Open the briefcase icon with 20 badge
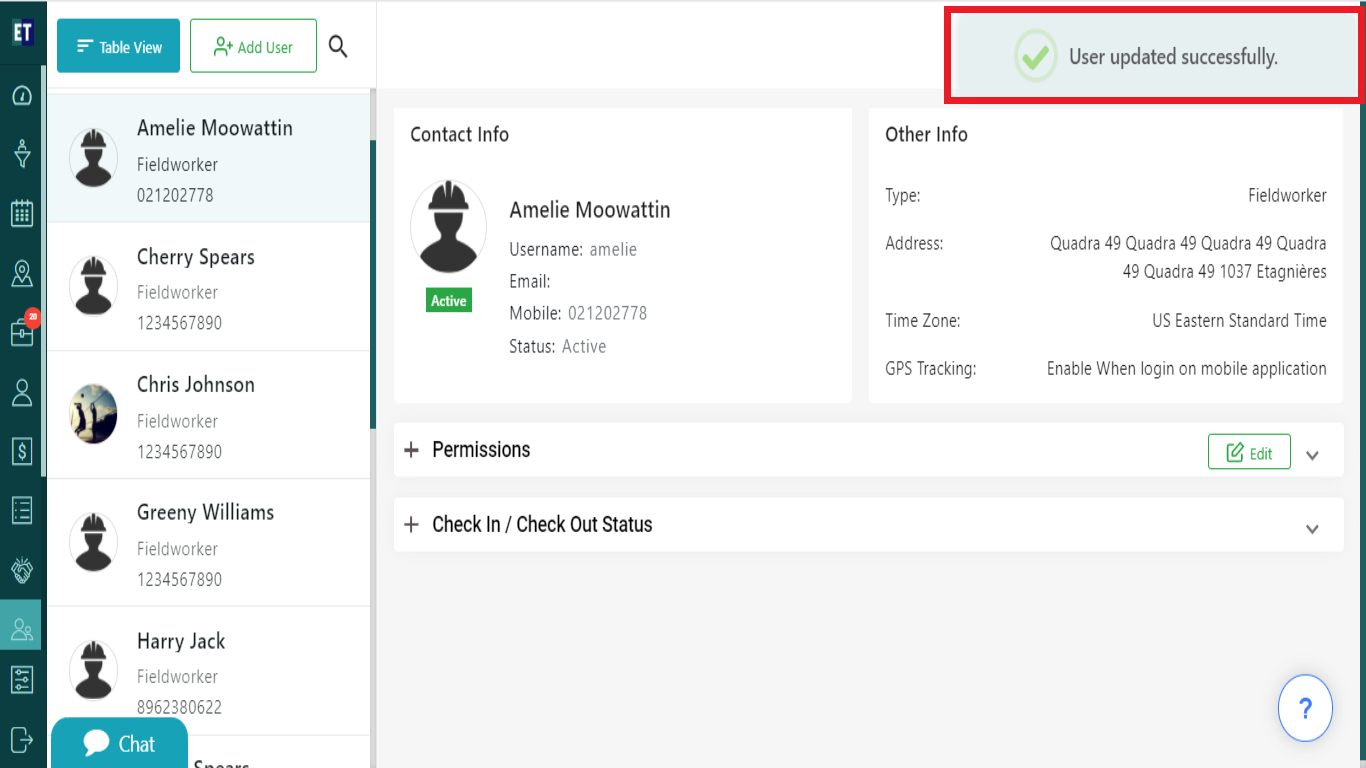 pyautogui.click(x=23, y=331)
